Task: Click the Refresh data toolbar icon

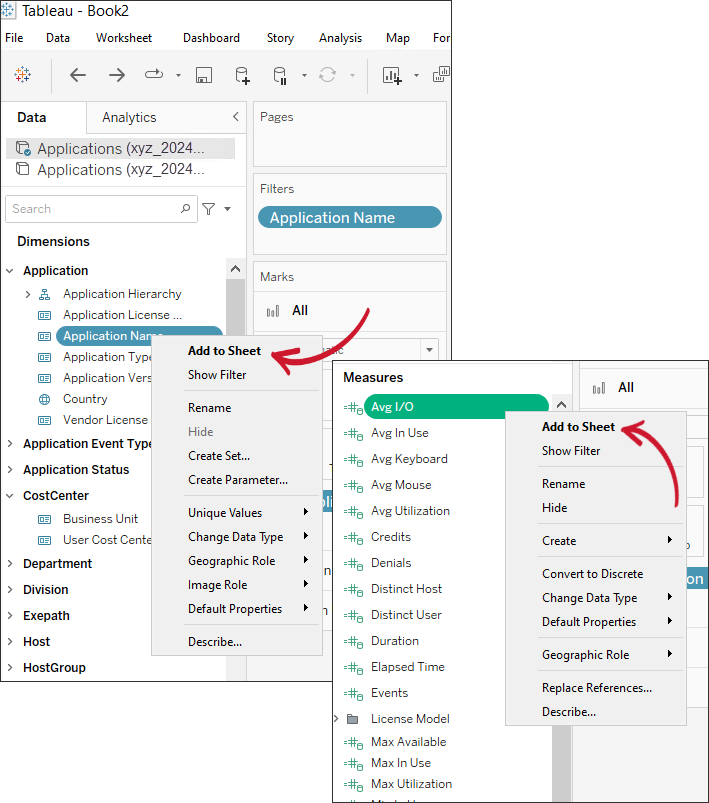Action: 327,75
